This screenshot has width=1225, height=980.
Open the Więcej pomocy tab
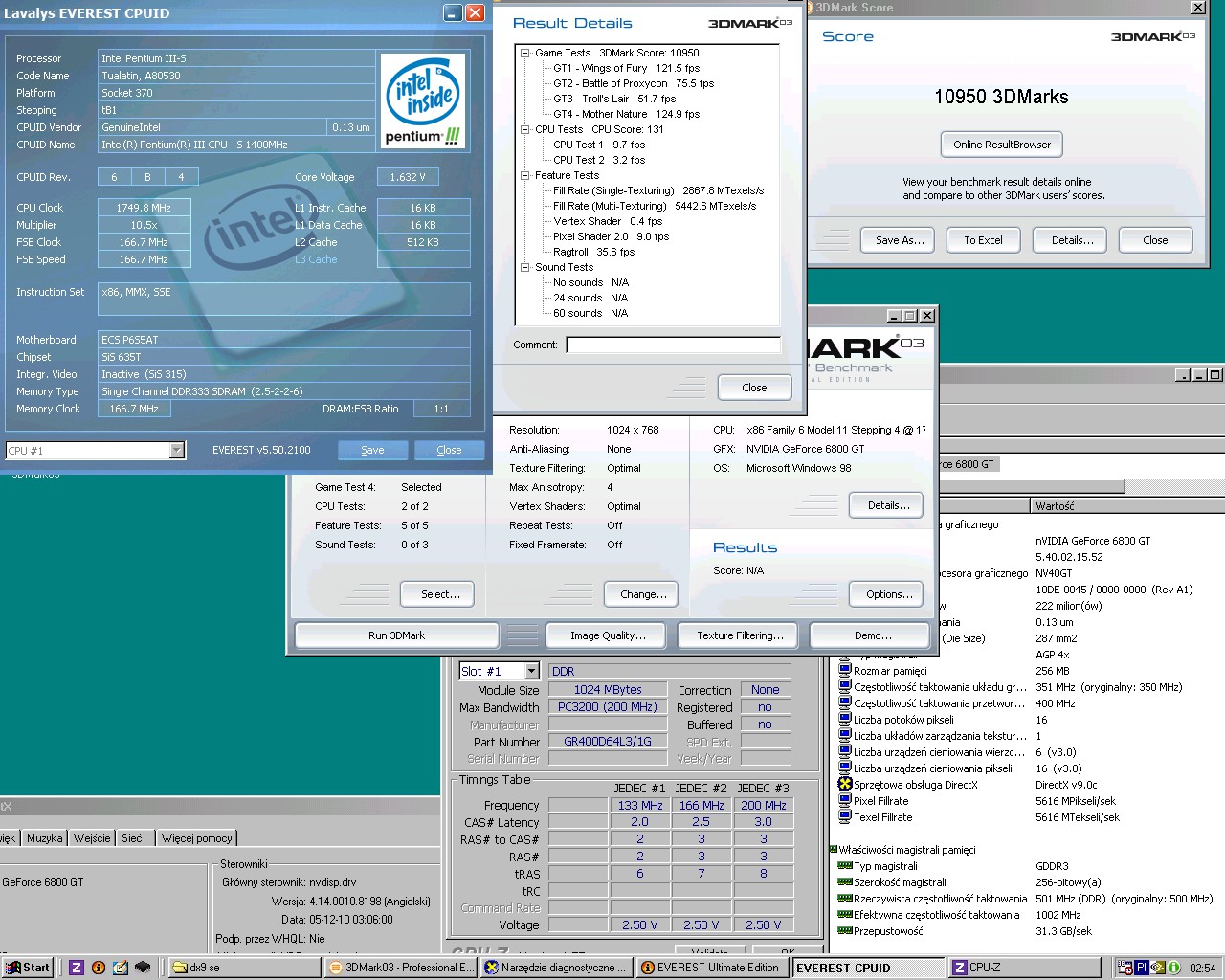(196, 838)
